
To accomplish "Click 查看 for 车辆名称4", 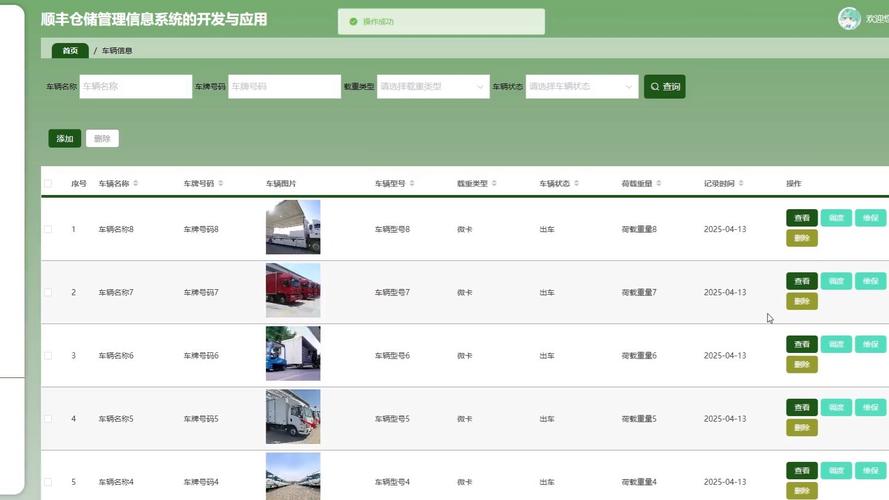I will point(802,471).
